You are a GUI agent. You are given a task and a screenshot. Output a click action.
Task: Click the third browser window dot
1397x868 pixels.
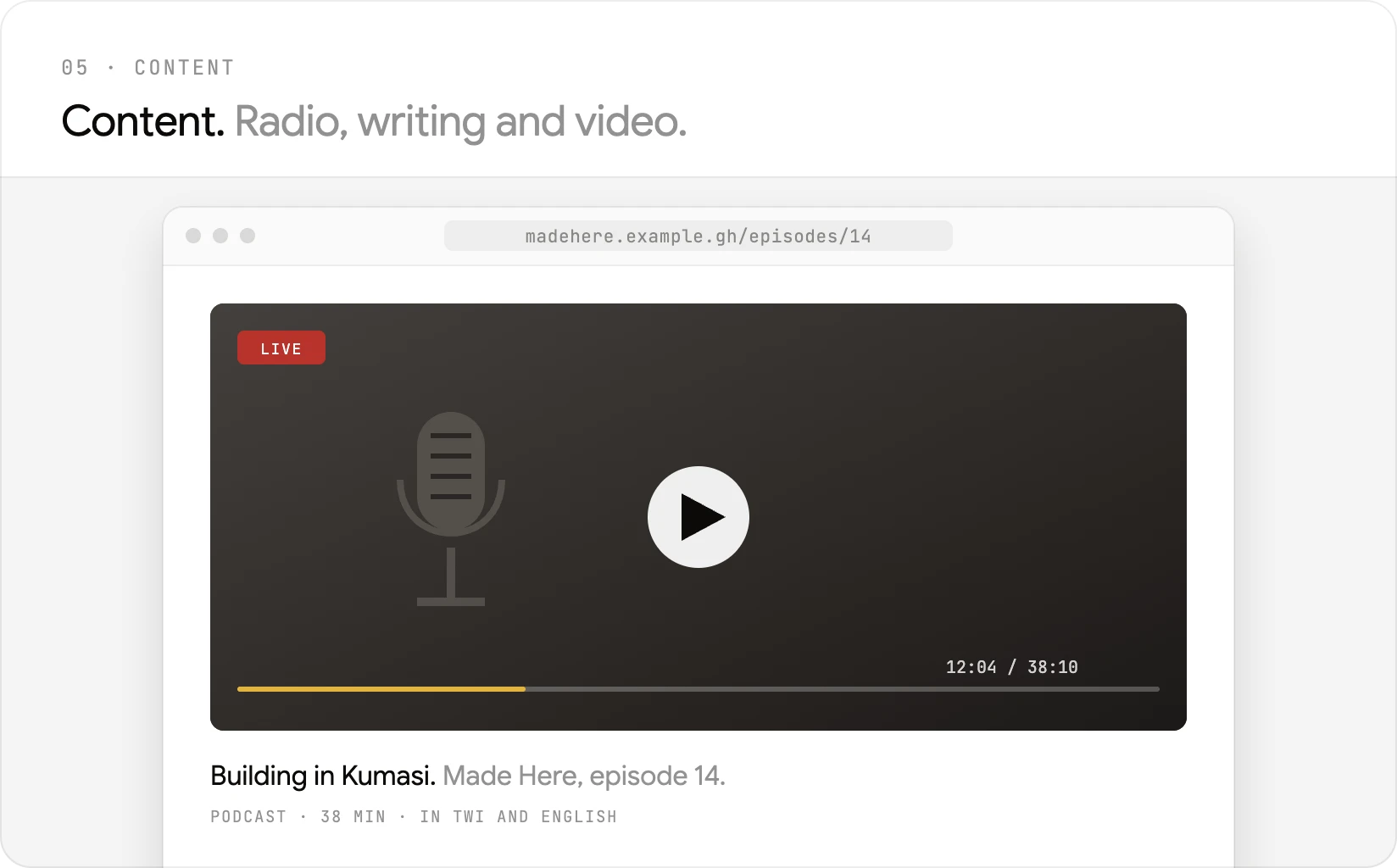point(248,236)
